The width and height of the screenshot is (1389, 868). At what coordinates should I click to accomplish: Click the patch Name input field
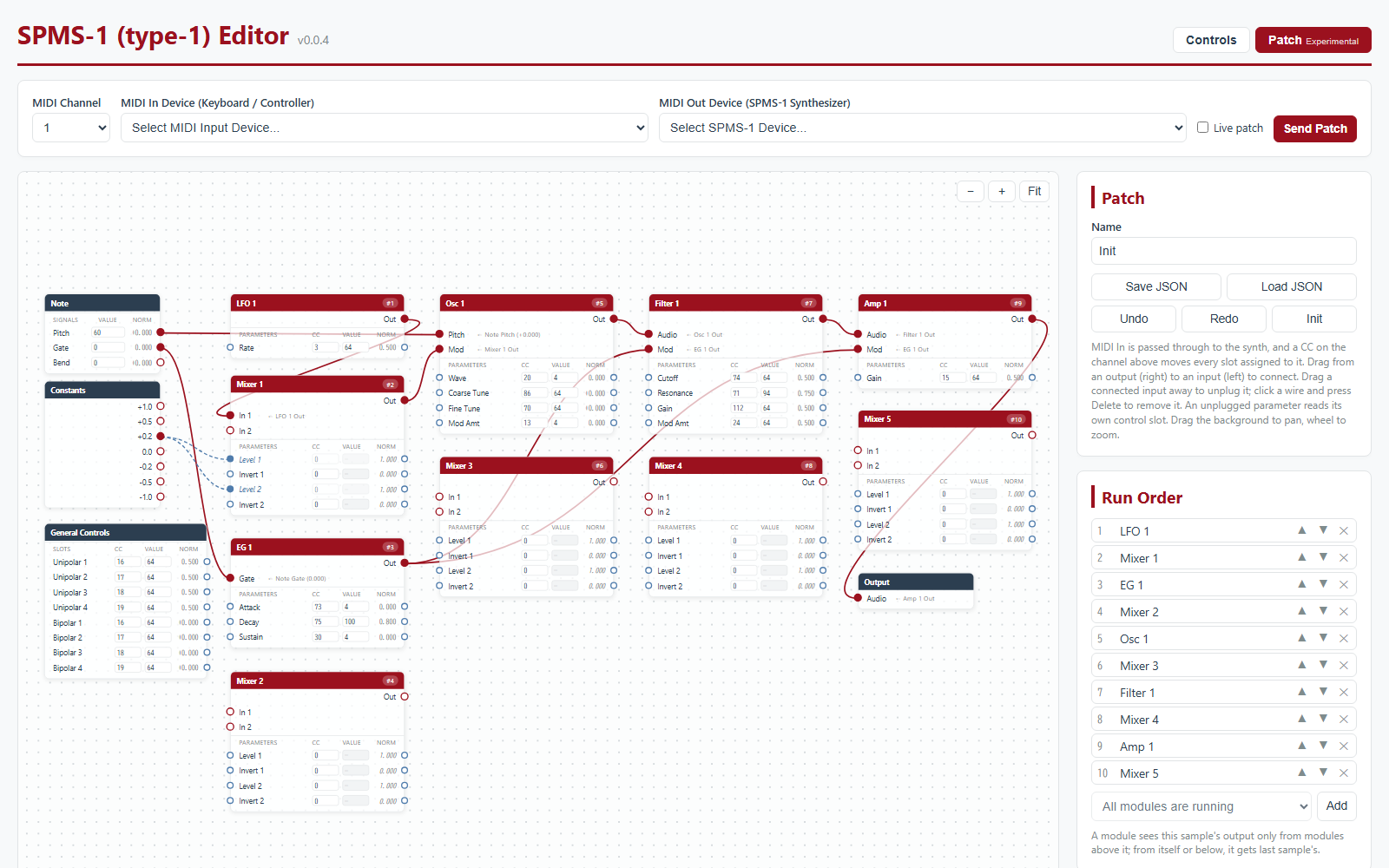1224,251
